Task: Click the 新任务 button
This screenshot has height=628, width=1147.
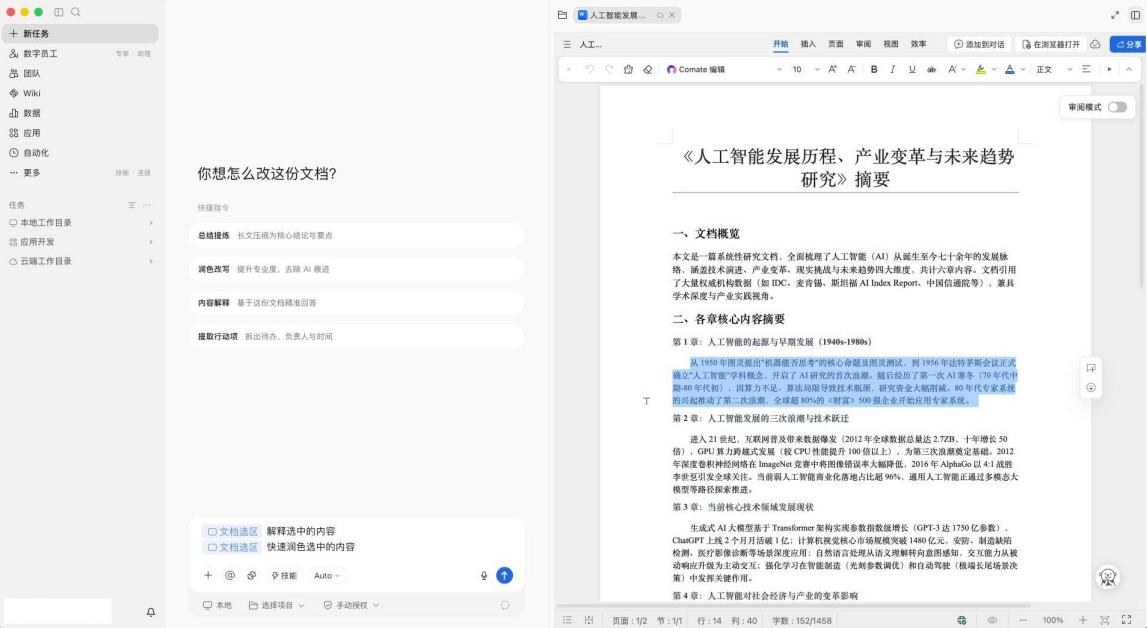Action: coord(80,34)
